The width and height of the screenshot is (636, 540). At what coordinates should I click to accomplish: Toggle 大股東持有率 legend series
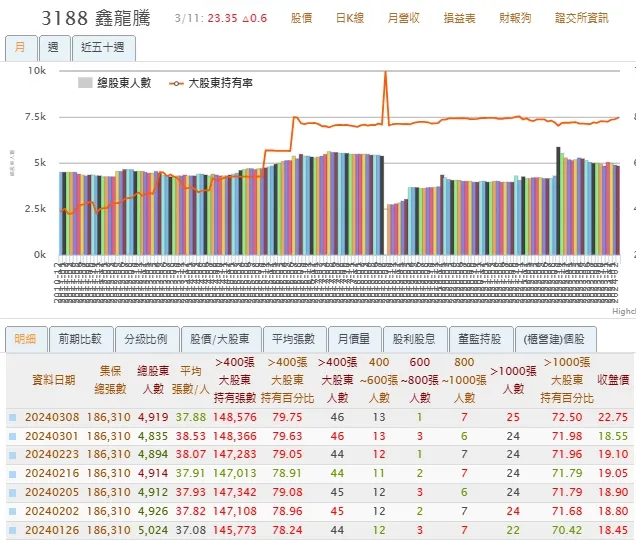click(x=211, y=83)
